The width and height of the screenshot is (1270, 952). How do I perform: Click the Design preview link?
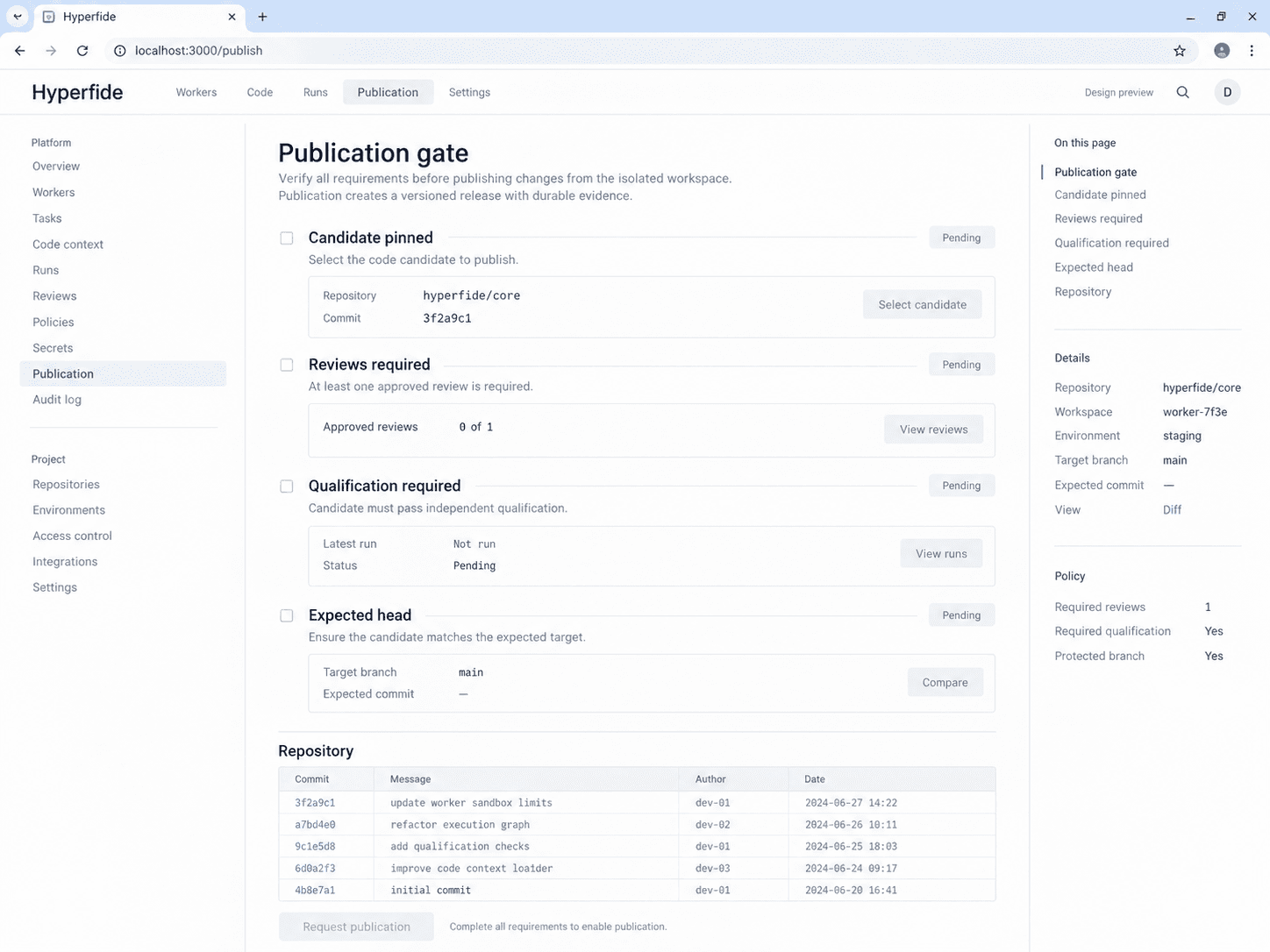(x=1118, y=93)
